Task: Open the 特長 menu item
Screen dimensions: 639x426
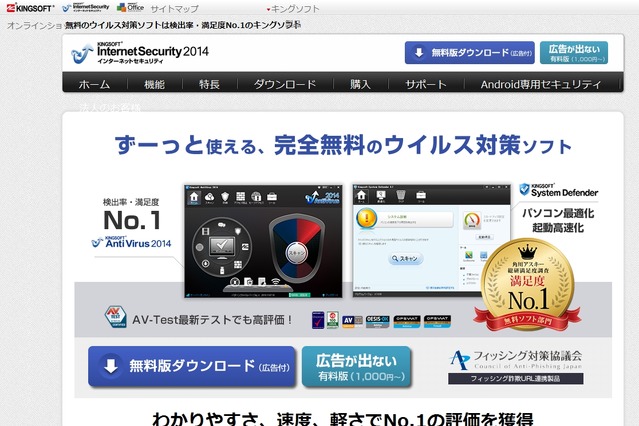Action: (x=209, y=84)
